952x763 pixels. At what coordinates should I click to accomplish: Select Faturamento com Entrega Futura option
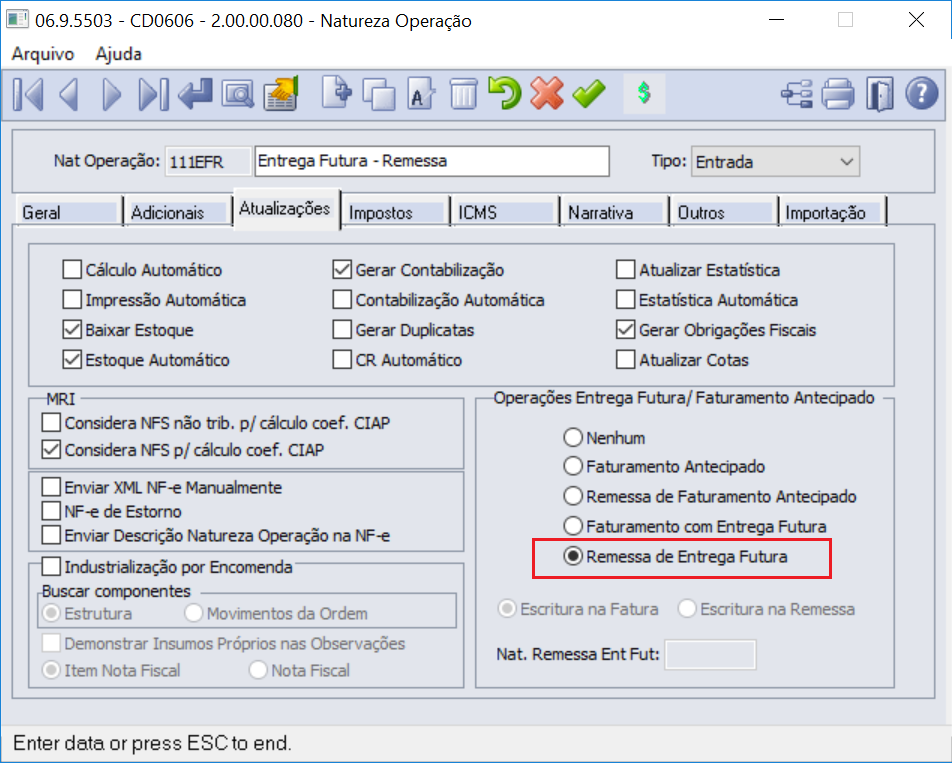pyautogui.click(x=573, y=526)
